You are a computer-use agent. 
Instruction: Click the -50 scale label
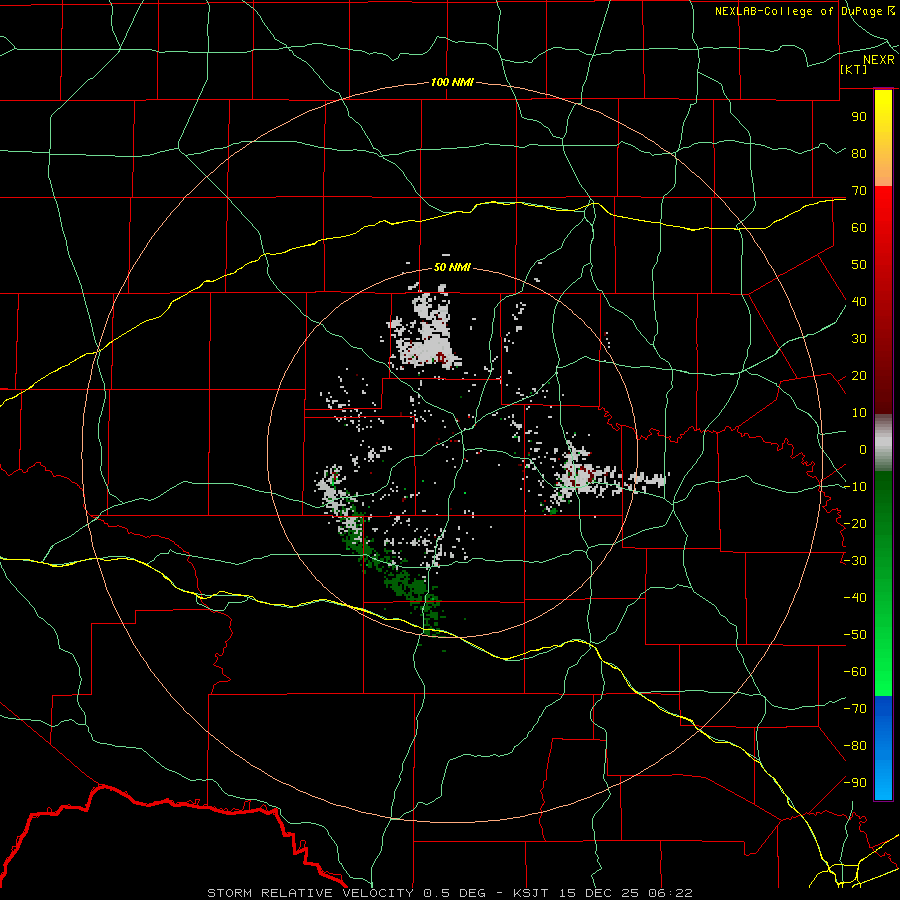click(x=855, y=634)
